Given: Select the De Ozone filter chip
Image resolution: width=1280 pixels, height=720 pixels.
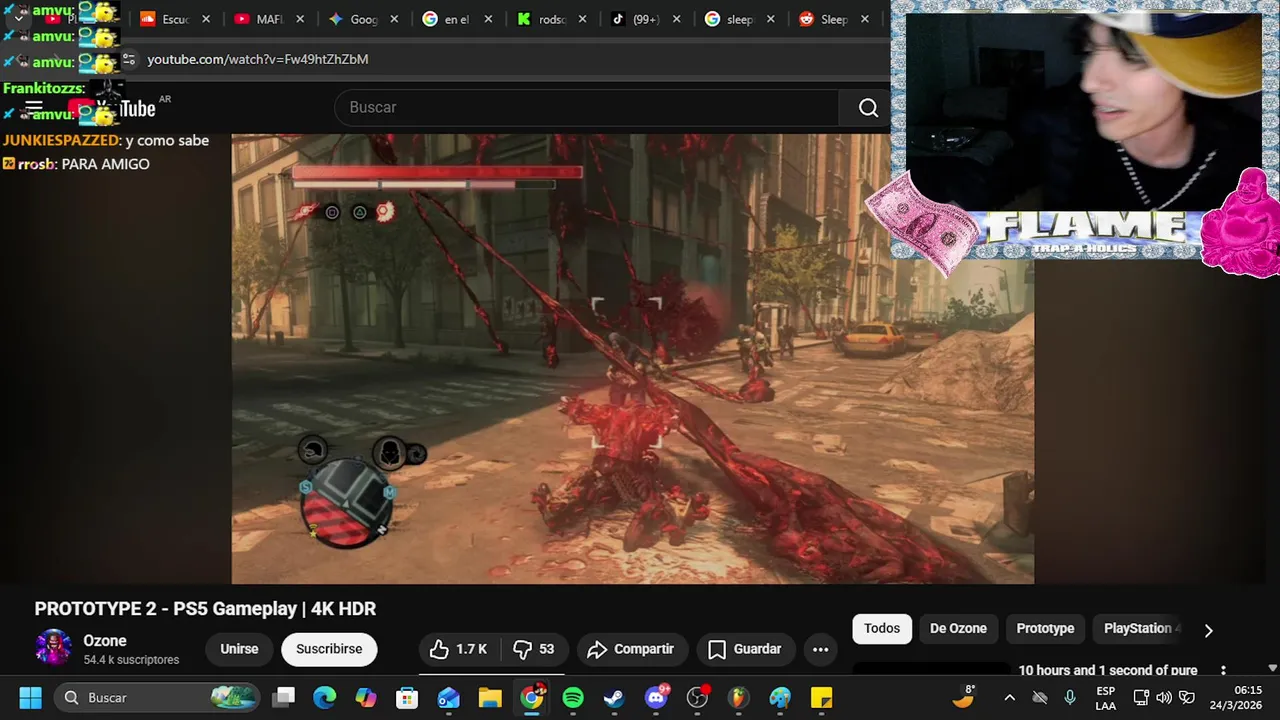Looking at the screenshot, I should pos(958,628).
